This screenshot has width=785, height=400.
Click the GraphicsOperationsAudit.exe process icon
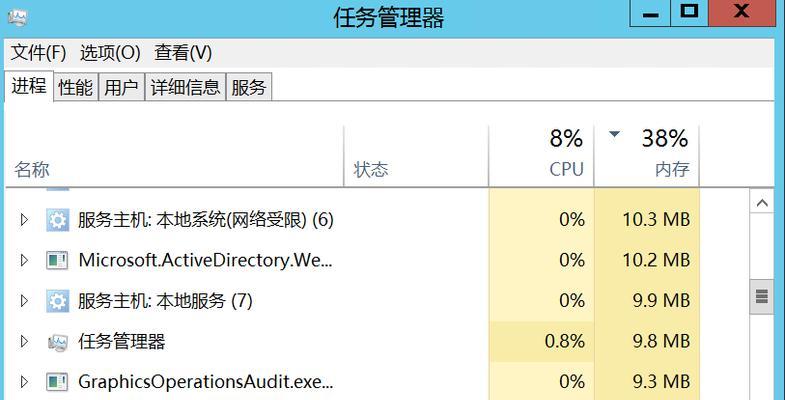tap(57, 382)
